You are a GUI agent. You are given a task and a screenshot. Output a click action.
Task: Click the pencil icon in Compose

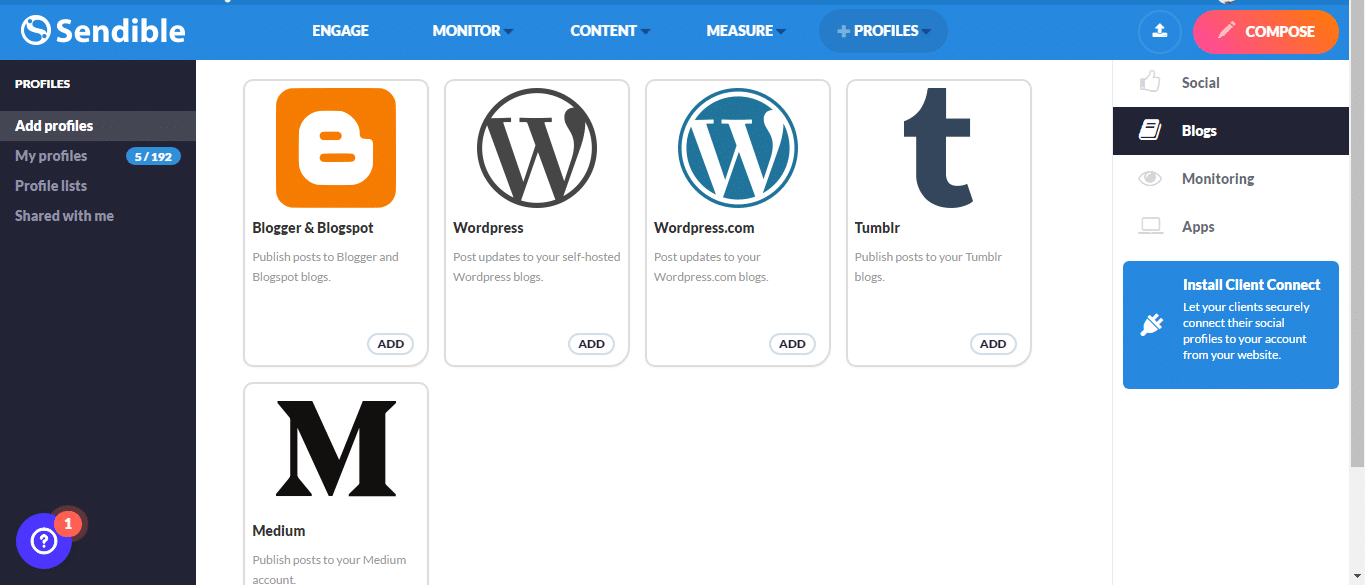pyautogui.click(x=1227, y=31)
